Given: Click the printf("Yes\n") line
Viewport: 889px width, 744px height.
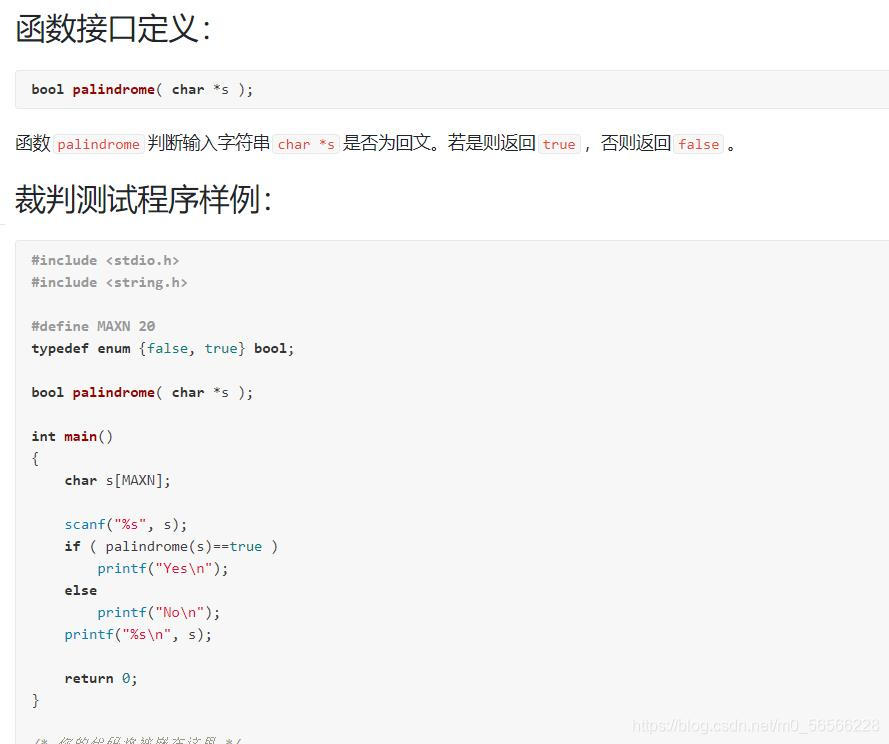Looking at the screenshot, I should coord(163,568).
